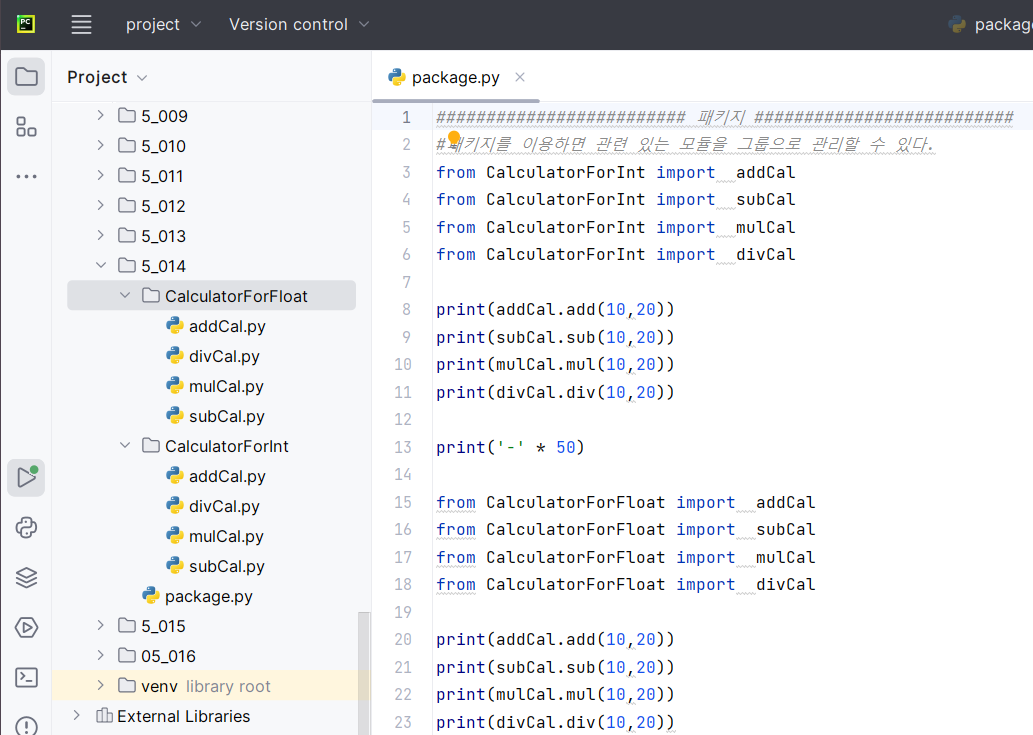The width and height of the screenshot is (1033, 735).
Task: Select subCal.py under CalculatorForInt
Action: point(227,566)
